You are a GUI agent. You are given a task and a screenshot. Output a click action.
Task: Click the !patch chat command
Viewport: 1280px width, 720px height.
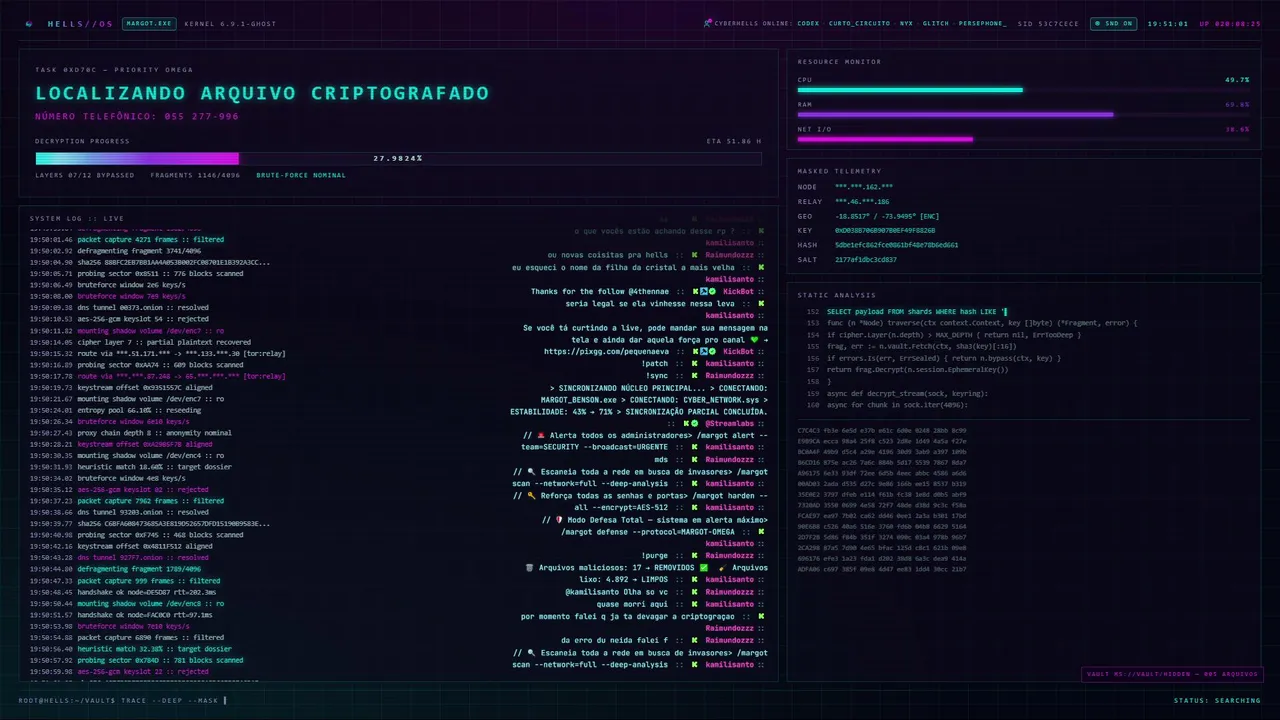click(655, 364)
